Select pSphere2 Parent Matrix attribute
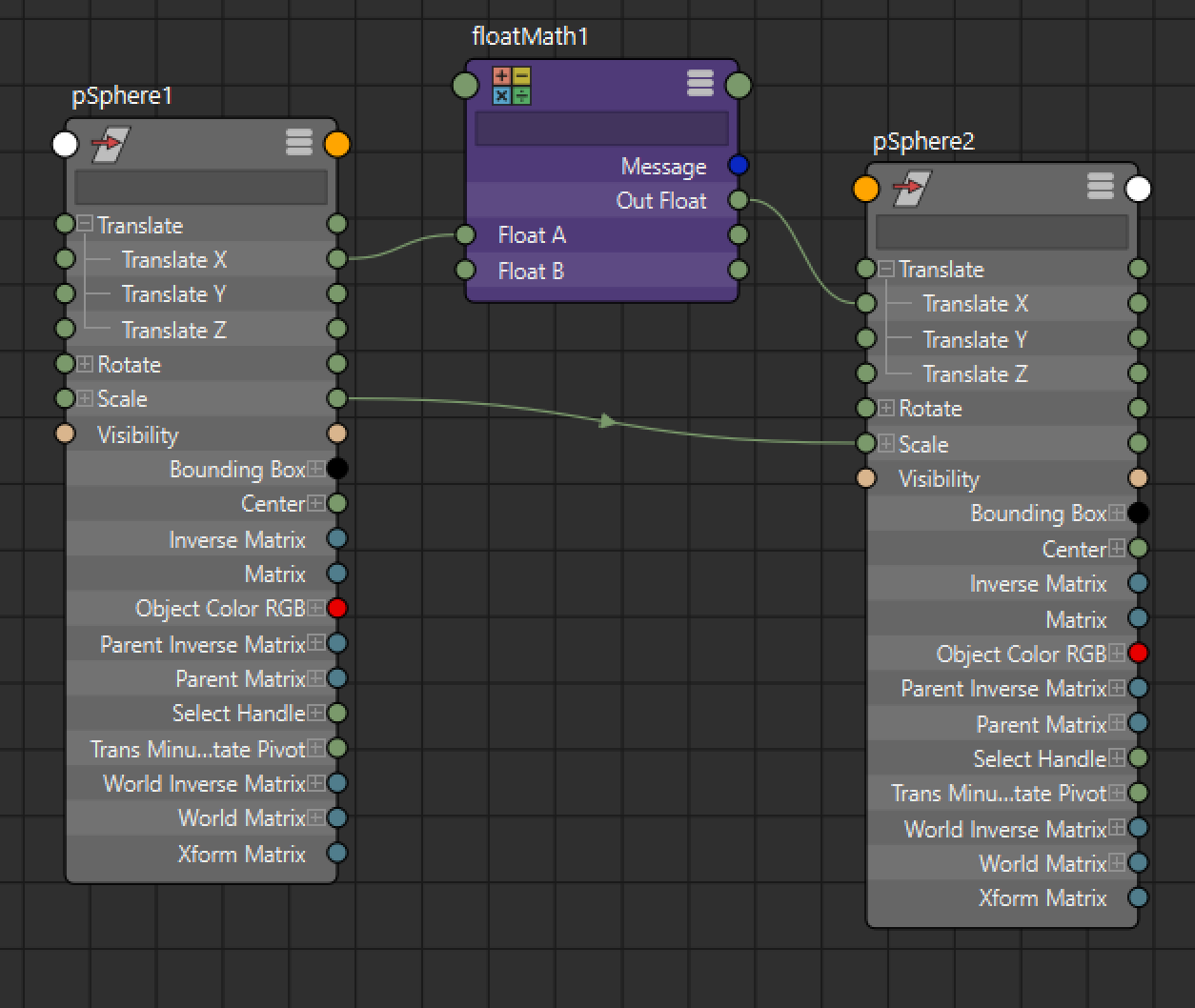1195x1008 pixels. [1042, 724]
